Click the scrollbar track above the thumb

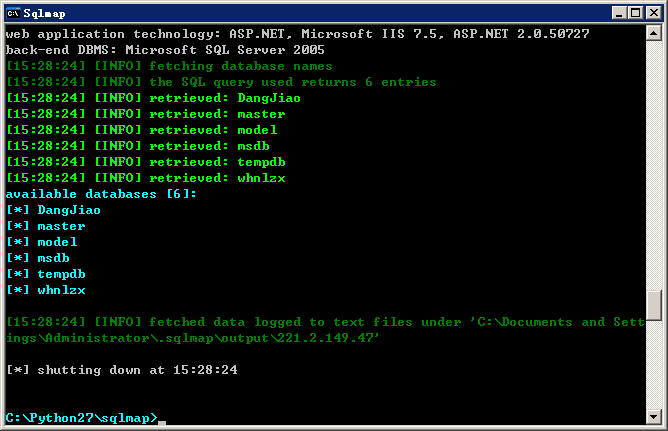[654, 165]
